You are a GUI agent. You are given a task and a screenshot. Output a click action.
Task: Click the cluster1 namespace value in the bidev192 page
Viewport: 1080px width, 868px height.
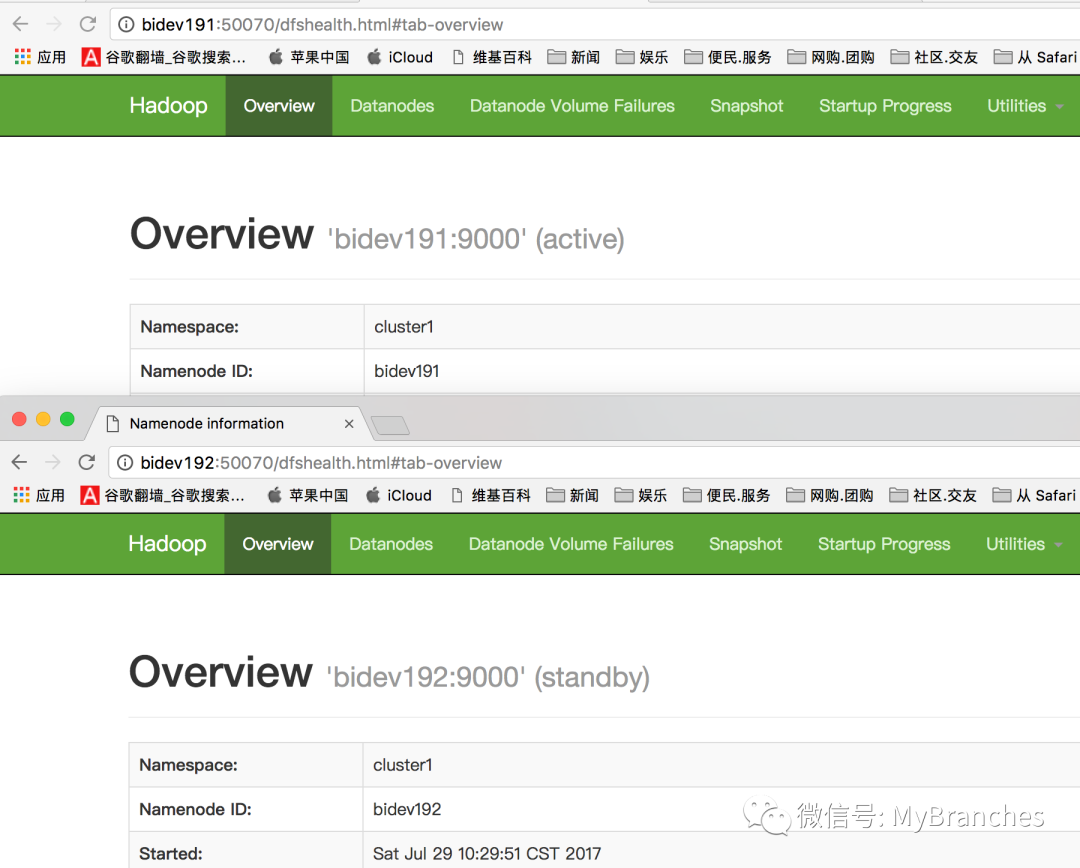402,765
